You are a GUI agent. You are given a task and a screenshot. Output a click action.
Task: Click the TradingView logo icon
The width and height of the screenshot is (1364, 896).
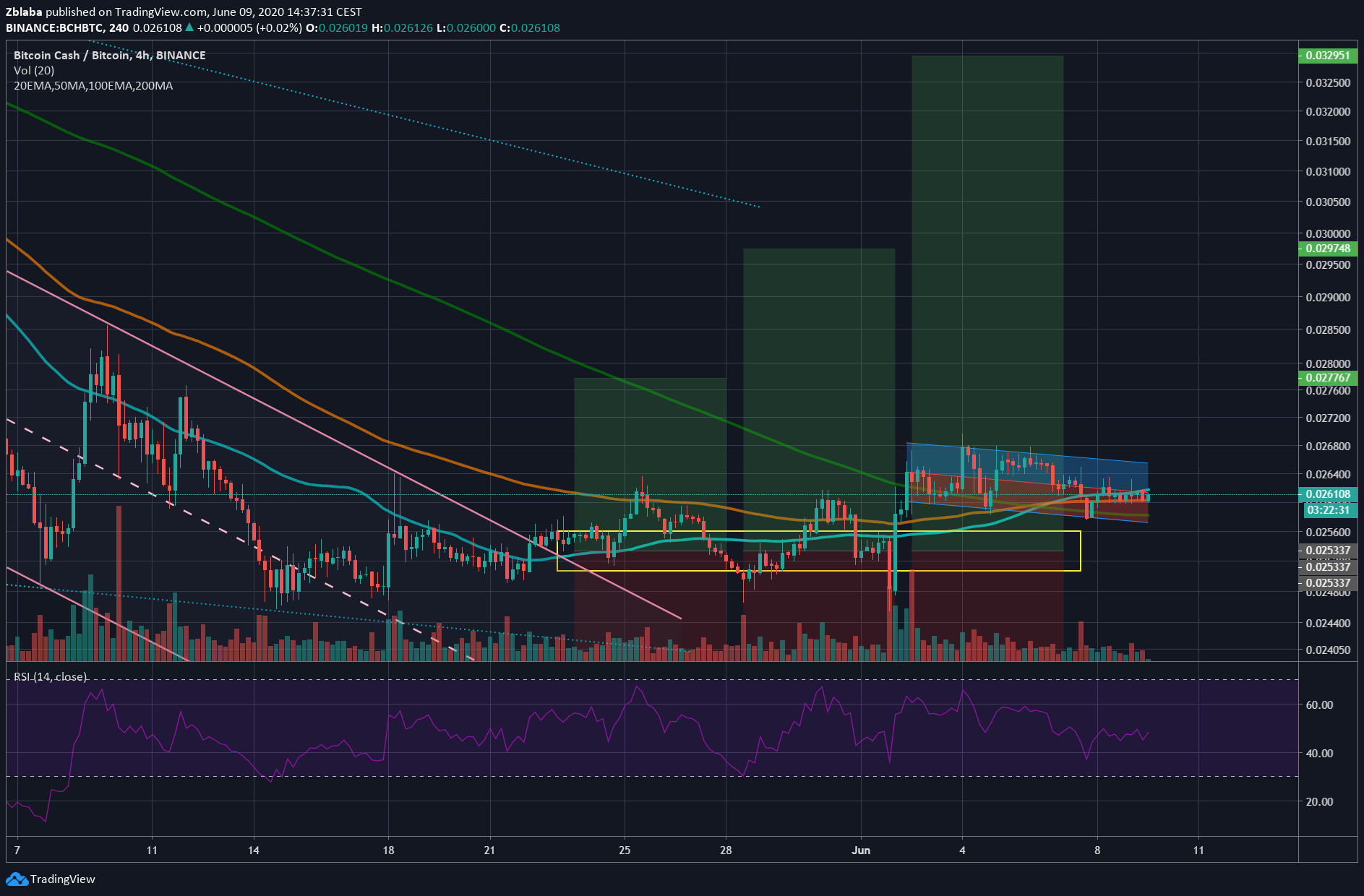17,879
